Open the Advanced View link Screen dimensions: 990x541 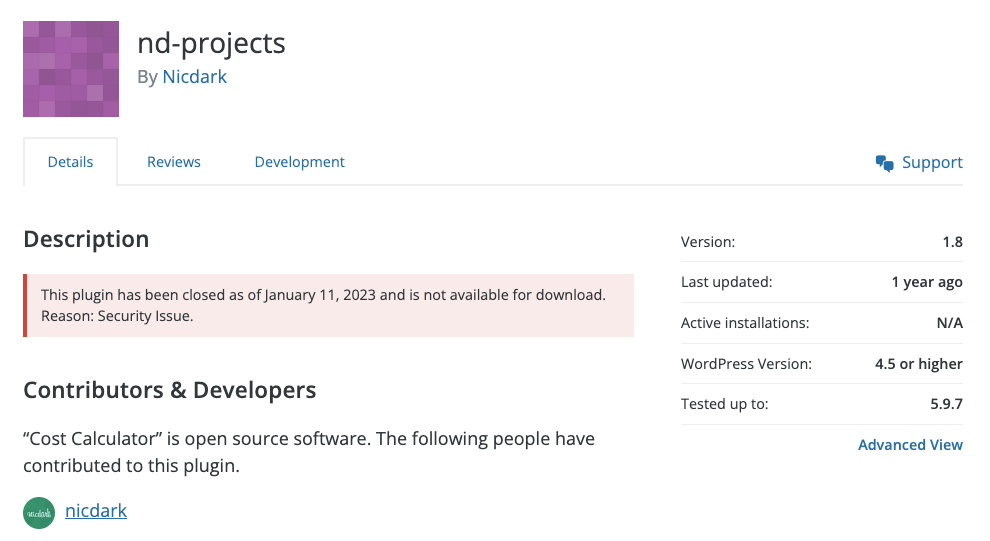pyautogui.click(x=910, y=445)
